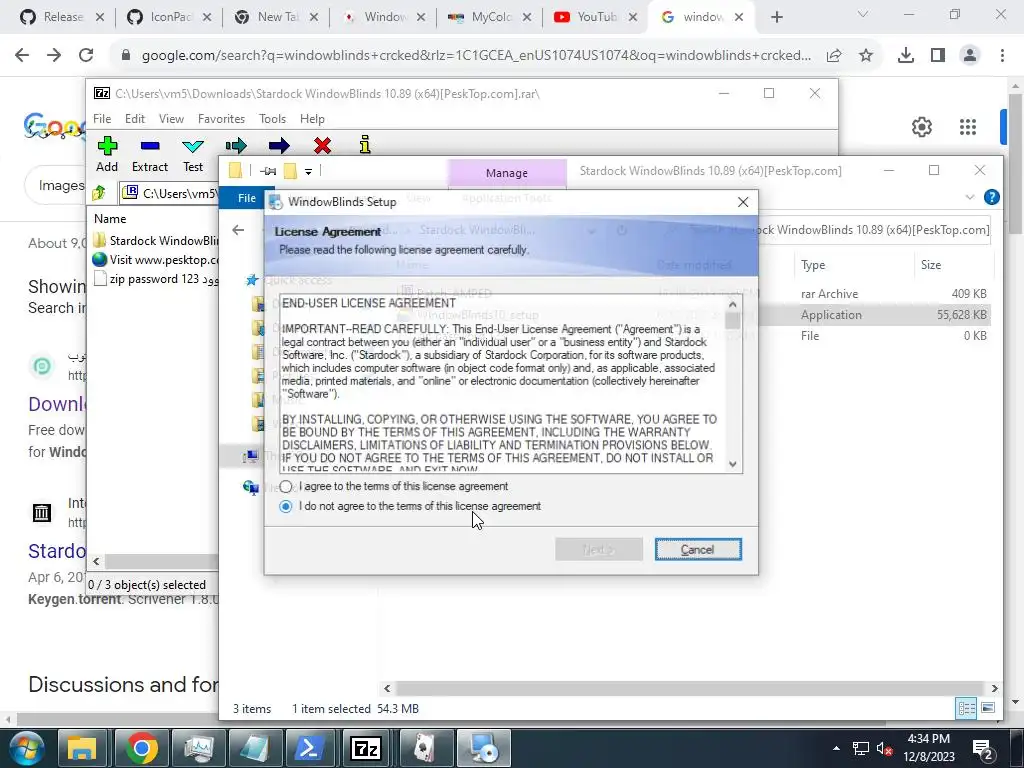Click the Copy arrow icon in 7-Zip toolbar

click(236, 146)
